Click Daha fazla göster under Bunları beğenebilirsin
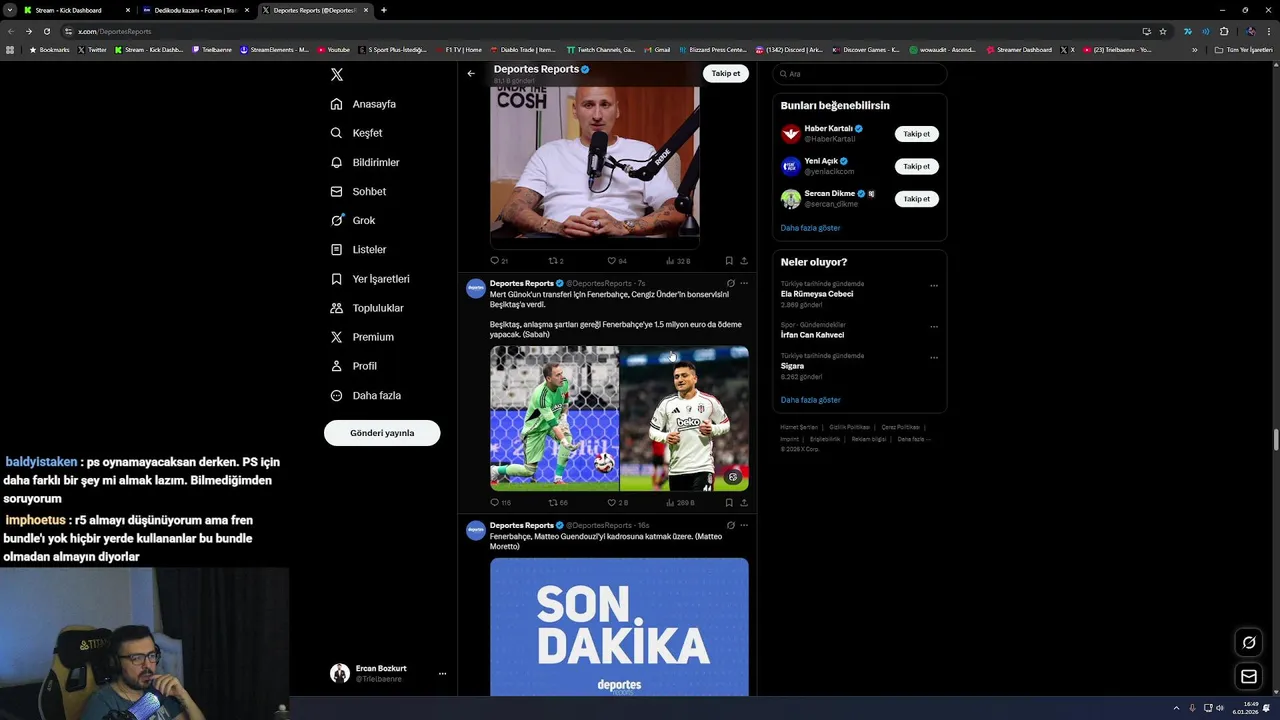The height and width of the screenshot is (720, 1280). coord(810,228)
